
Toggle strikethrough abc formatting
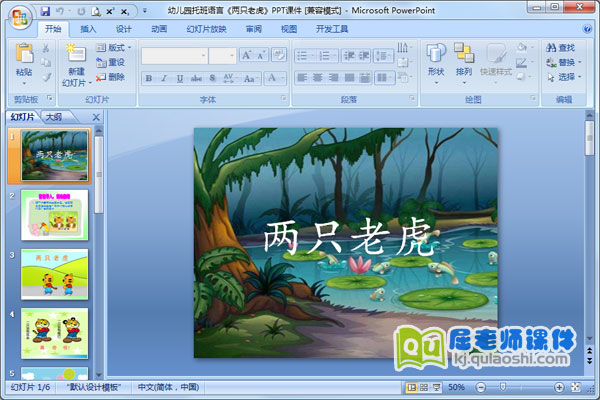(196, 78)
